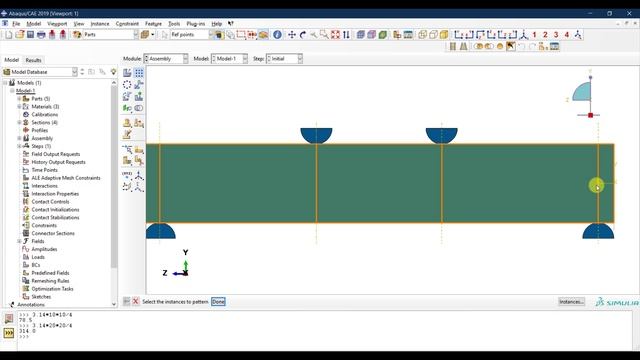Click the Create Datum Point tool
This screenshot has width=640, height=360.
(127, 175)
